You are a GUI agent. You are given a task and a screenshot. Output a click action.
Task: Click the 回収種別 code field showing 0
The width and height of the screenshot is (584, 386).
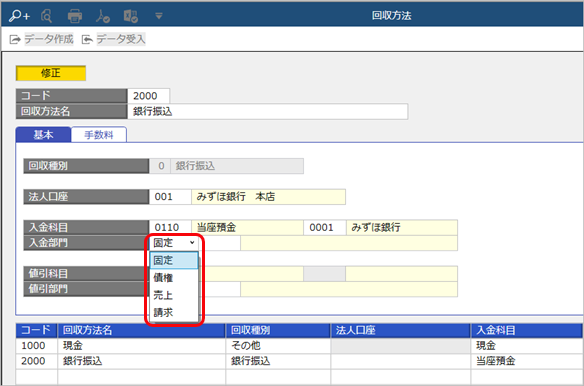pyautogui.click(x=160, y=166)
